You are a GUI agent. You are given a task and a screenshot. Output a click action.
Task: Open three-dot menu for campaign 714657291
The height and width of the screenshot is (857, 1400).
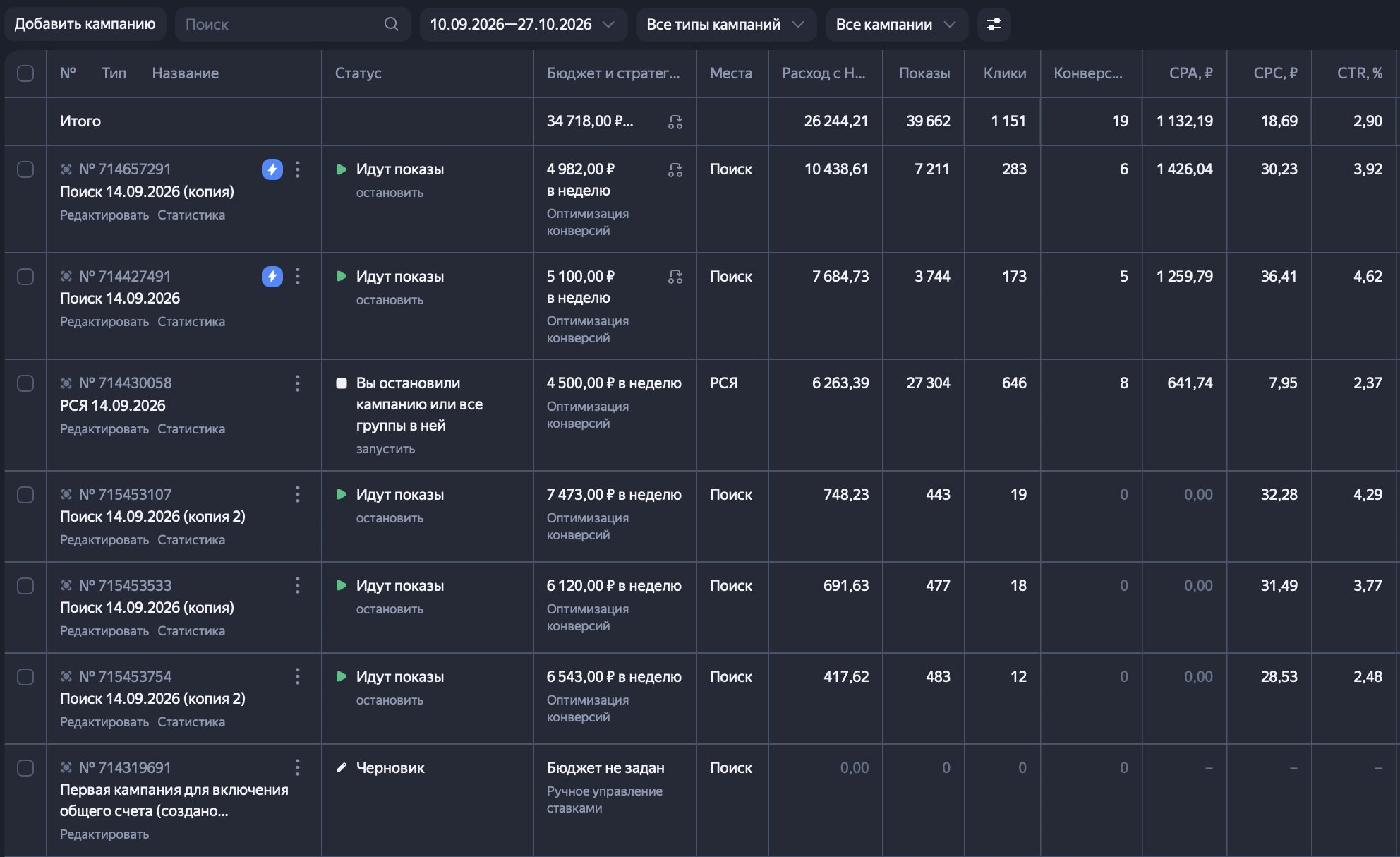point(298,169)
